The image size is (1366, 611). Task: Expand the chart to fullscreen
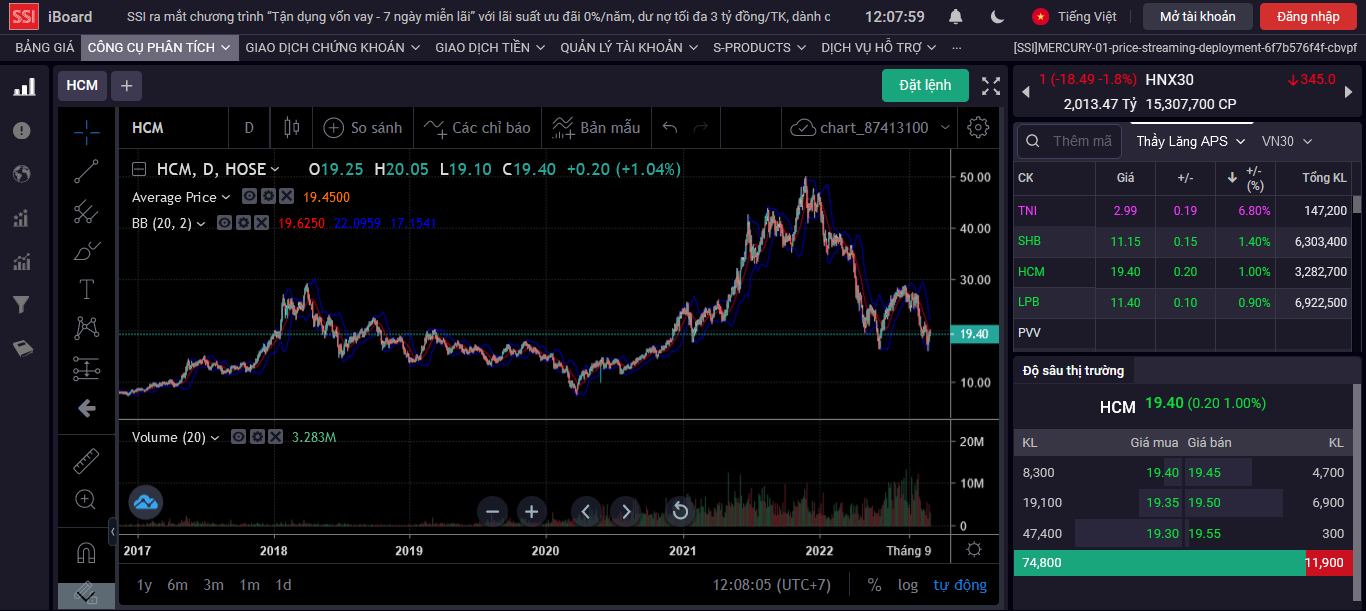[991, 86]
